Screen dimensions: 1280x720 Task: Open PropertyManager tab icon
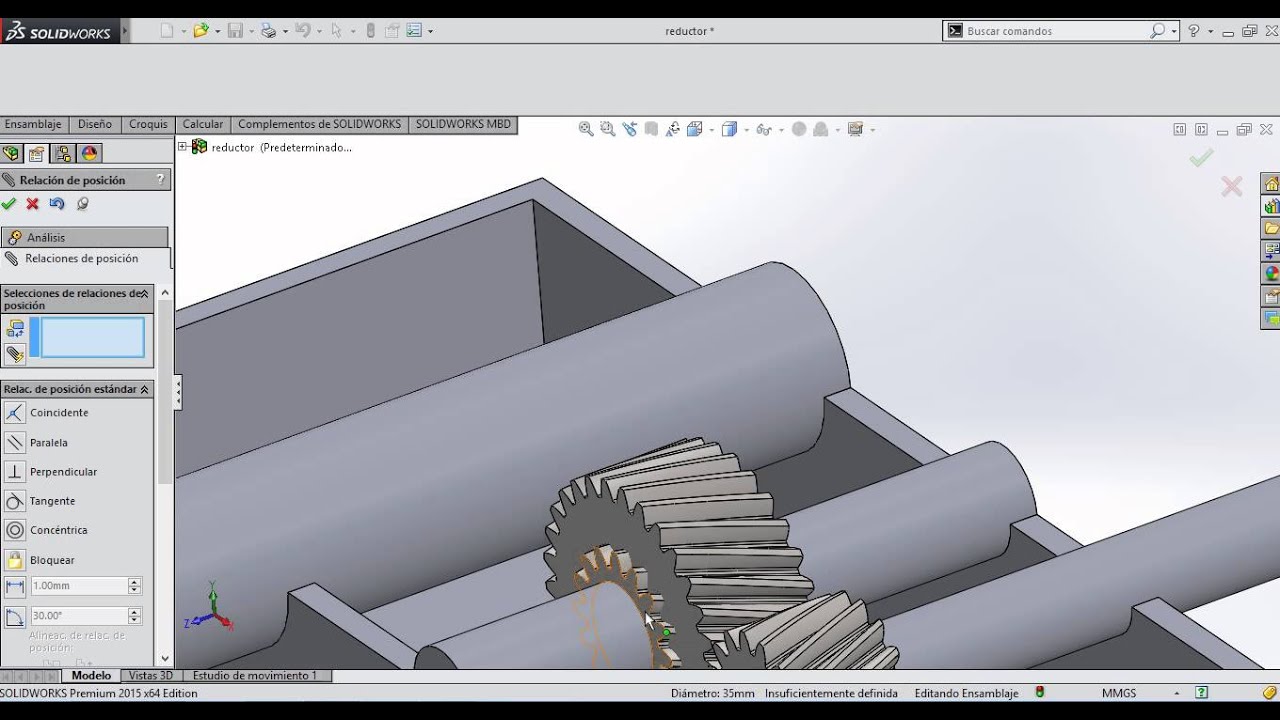click(37, 153)
